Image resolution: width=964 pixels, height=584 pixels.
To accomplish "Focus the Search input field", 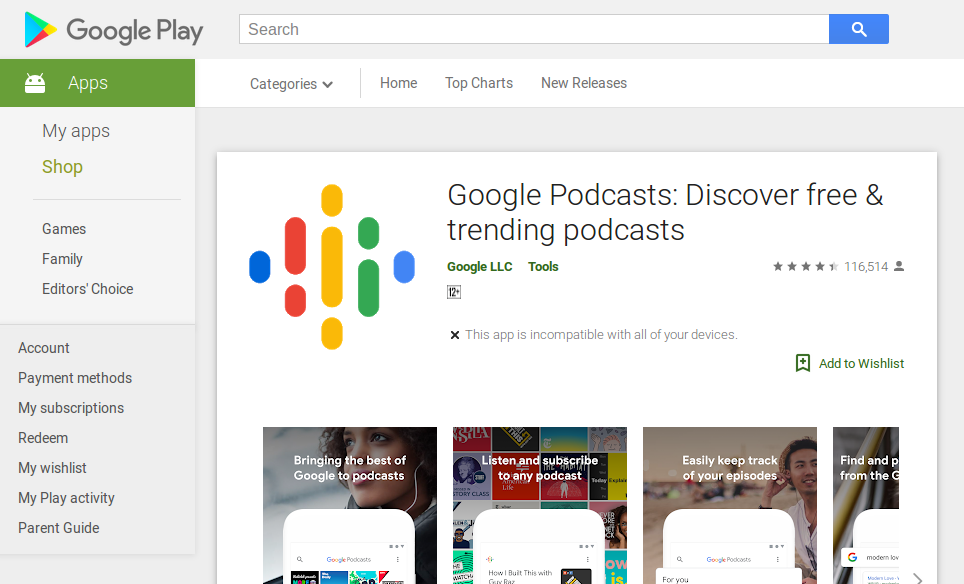I will [x=534, y=29].
